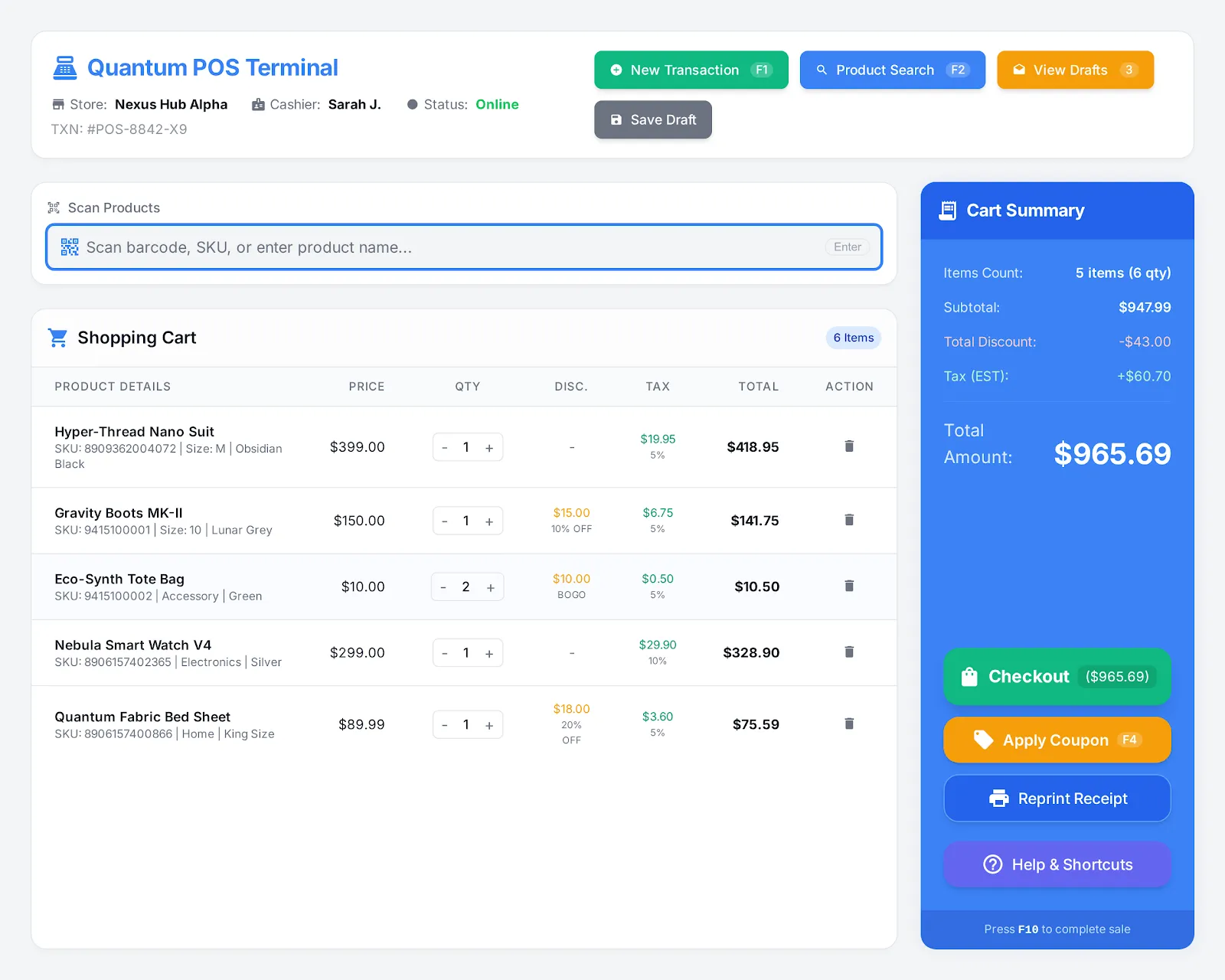Start a New Transaction

pos(690,70)
